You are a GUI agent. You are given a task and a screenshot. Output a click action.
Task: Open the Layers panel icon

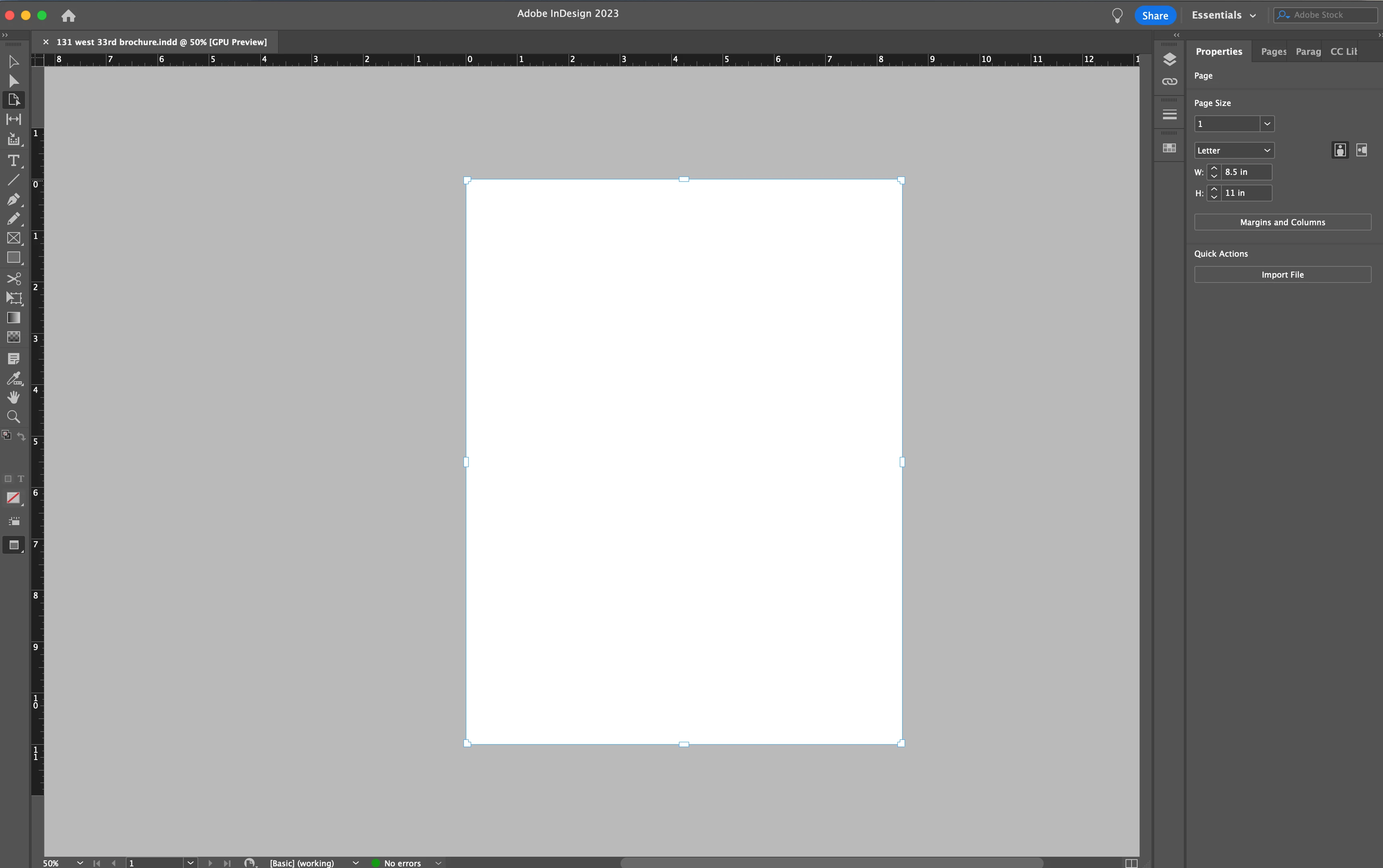coord(1169,59)
